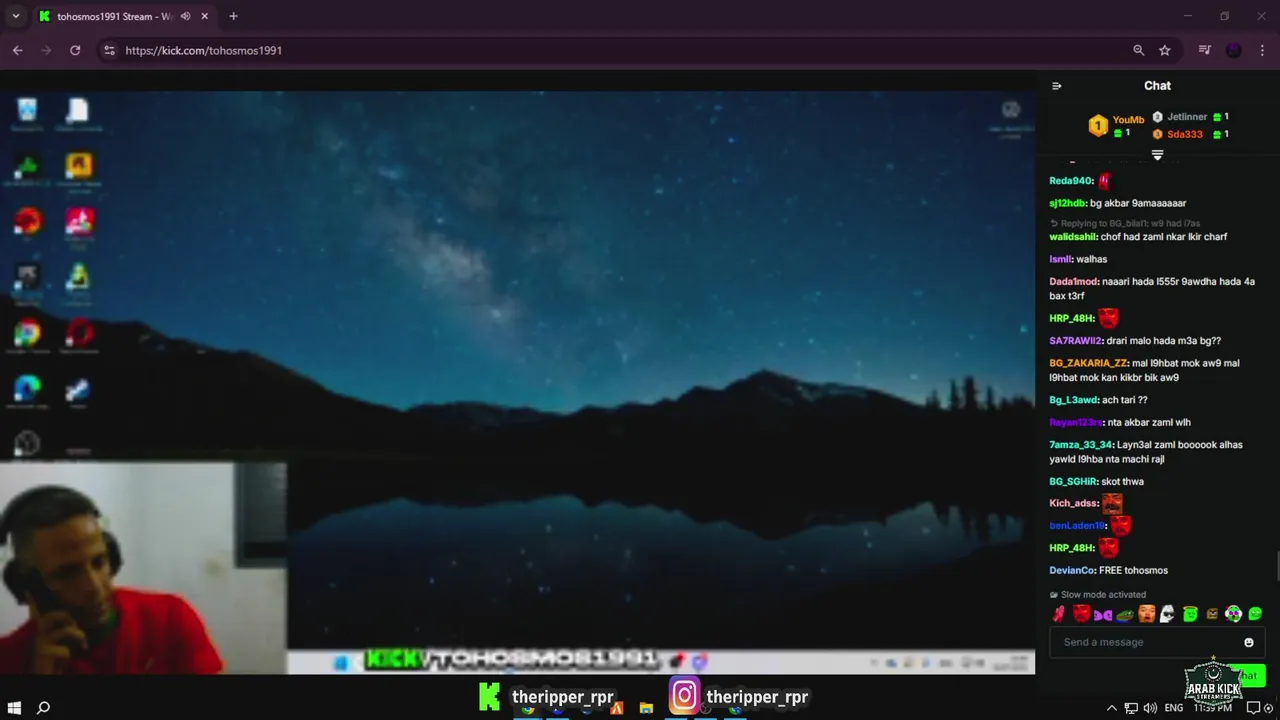Open the volume tray icon
The width and height of the screenshot is (1280, 720).
(x=1150, y=708)
